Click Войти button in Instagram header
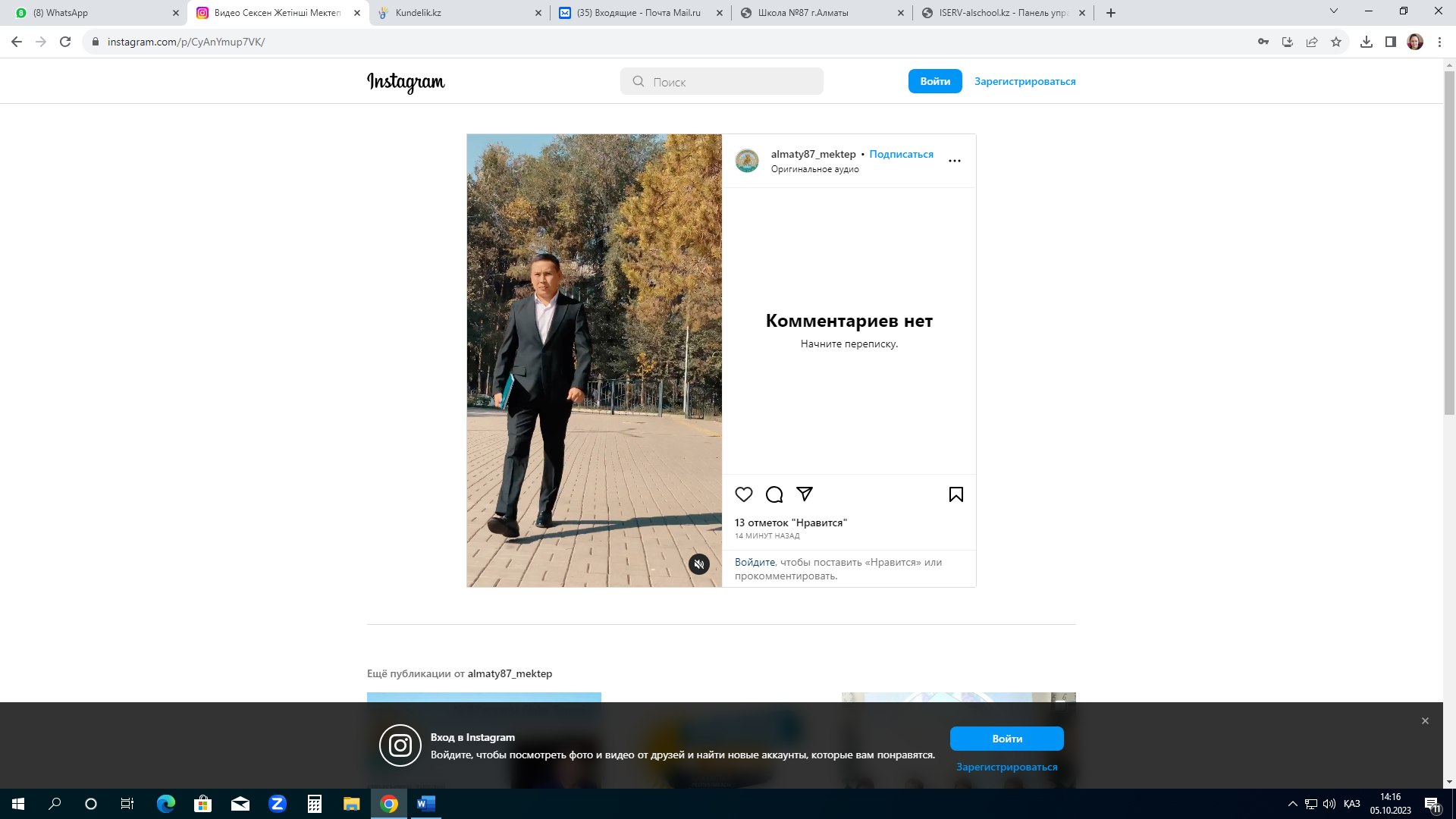 tap(935, 81)
